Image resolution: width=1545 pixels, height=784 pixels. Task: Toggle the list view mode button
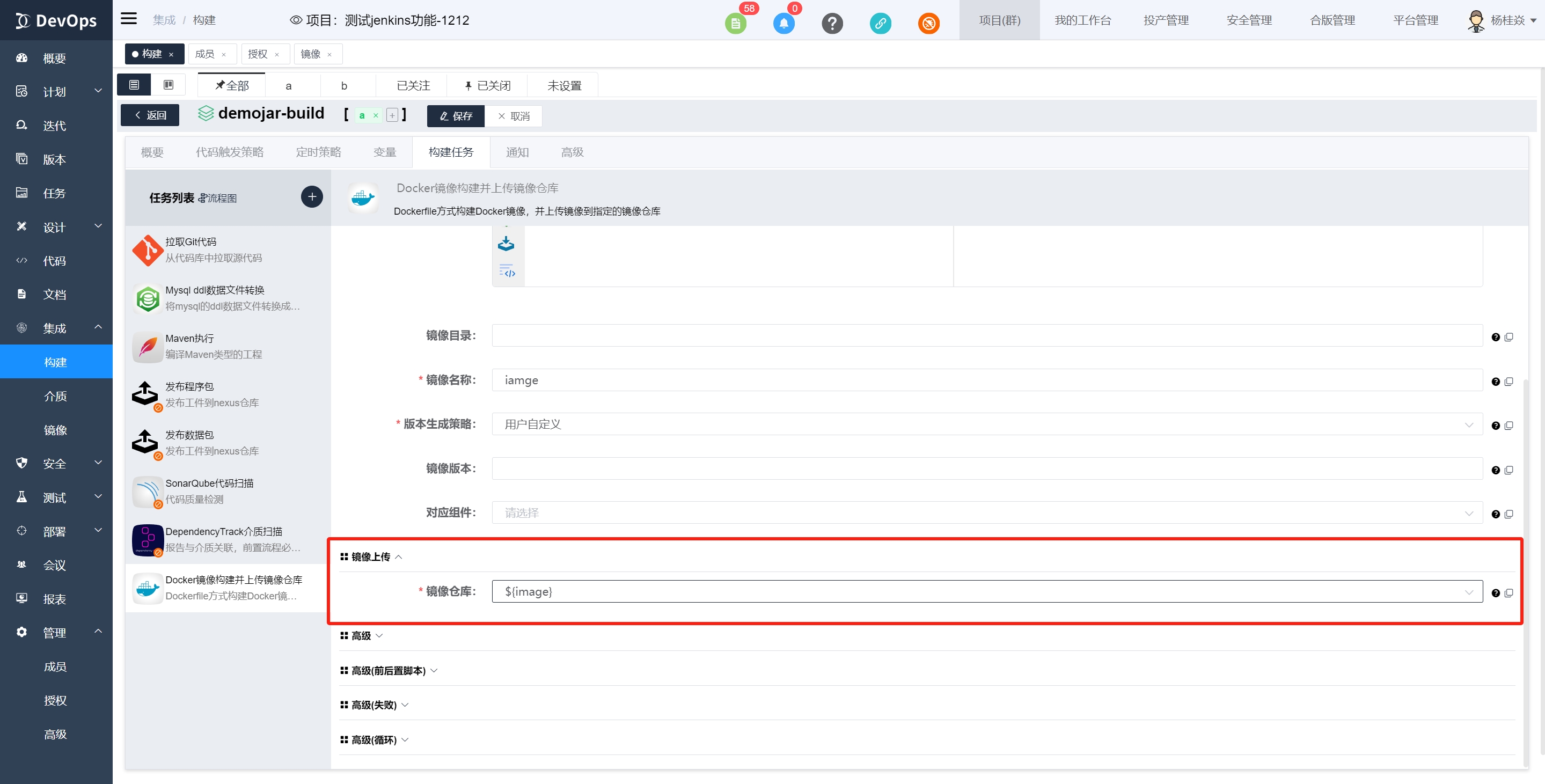(134, 85)
